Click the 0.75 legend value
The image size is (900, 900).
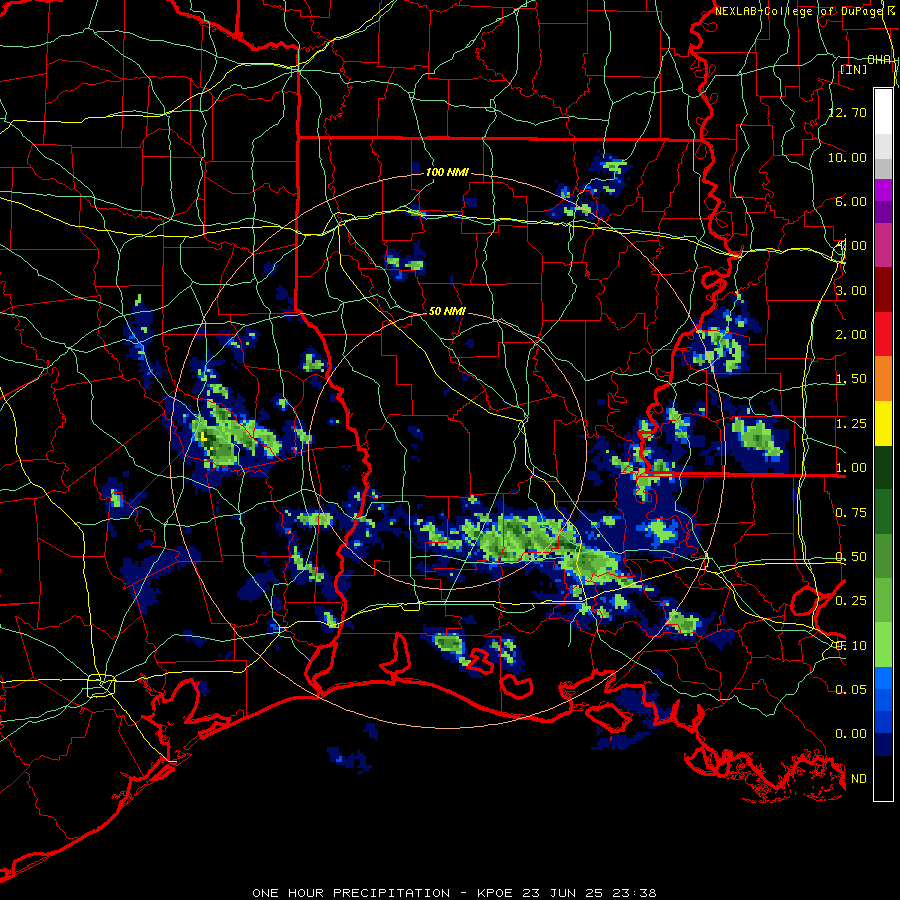(x=851, y=513)
